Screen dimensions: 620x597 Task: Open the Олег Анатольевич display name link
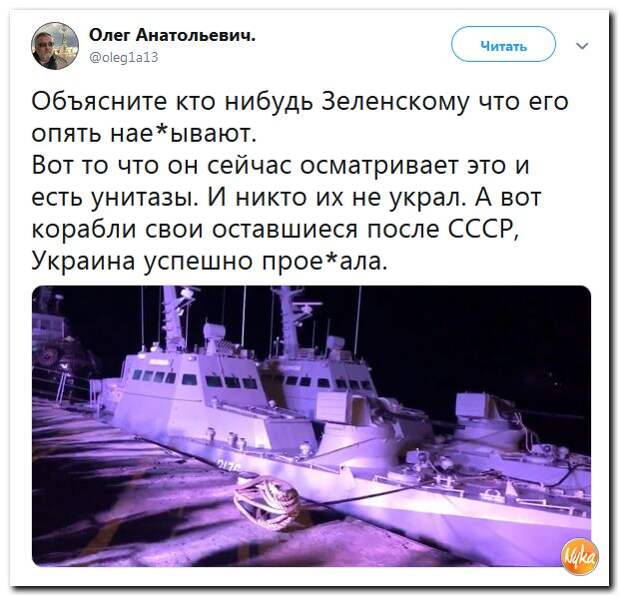click(172, 36)
